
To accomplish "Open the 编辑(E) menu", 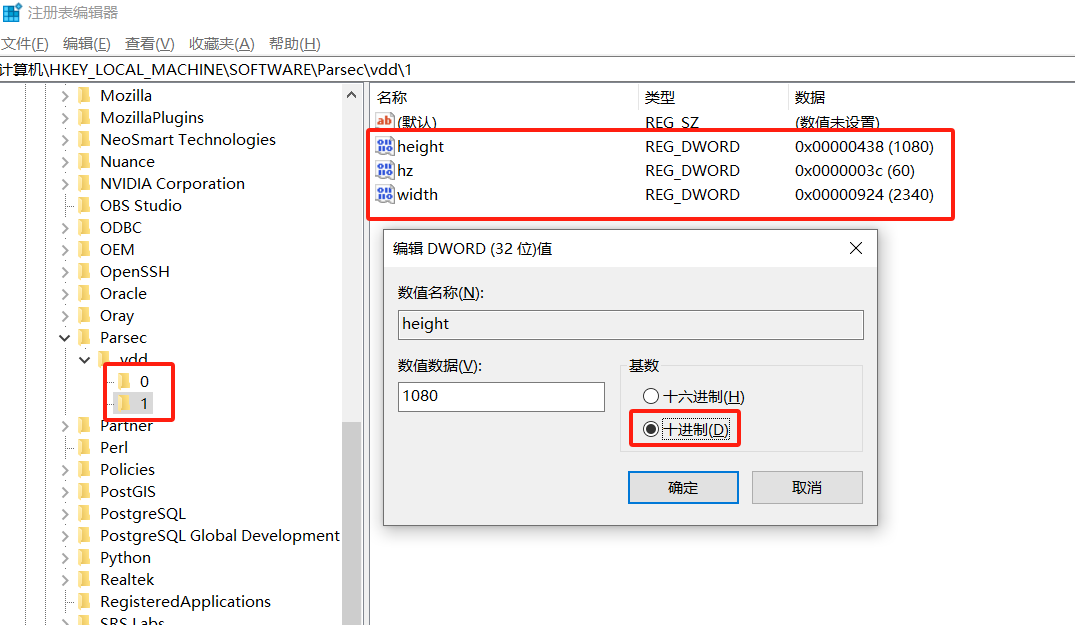I will point(86,44).
